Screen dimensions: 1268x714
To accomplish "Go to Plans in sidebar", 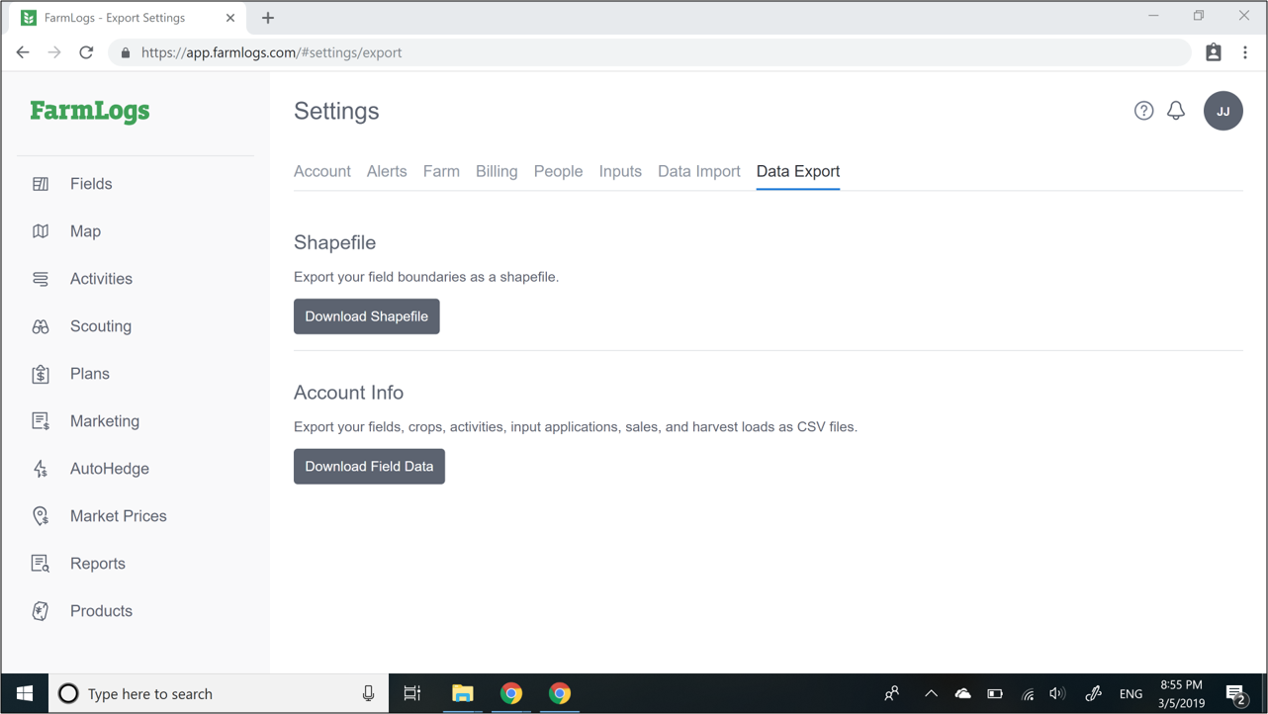I will [90, 374].
